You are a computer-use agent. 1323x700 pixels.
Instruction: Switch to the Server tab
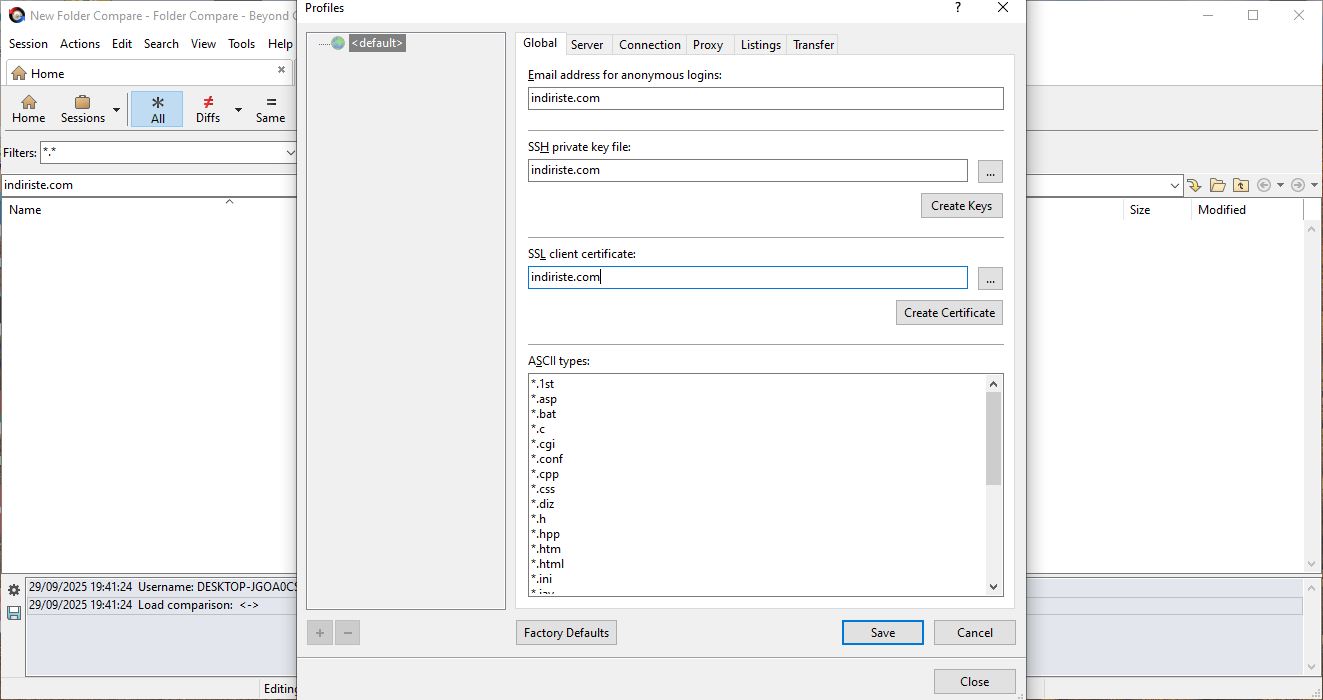pos(587,45)
